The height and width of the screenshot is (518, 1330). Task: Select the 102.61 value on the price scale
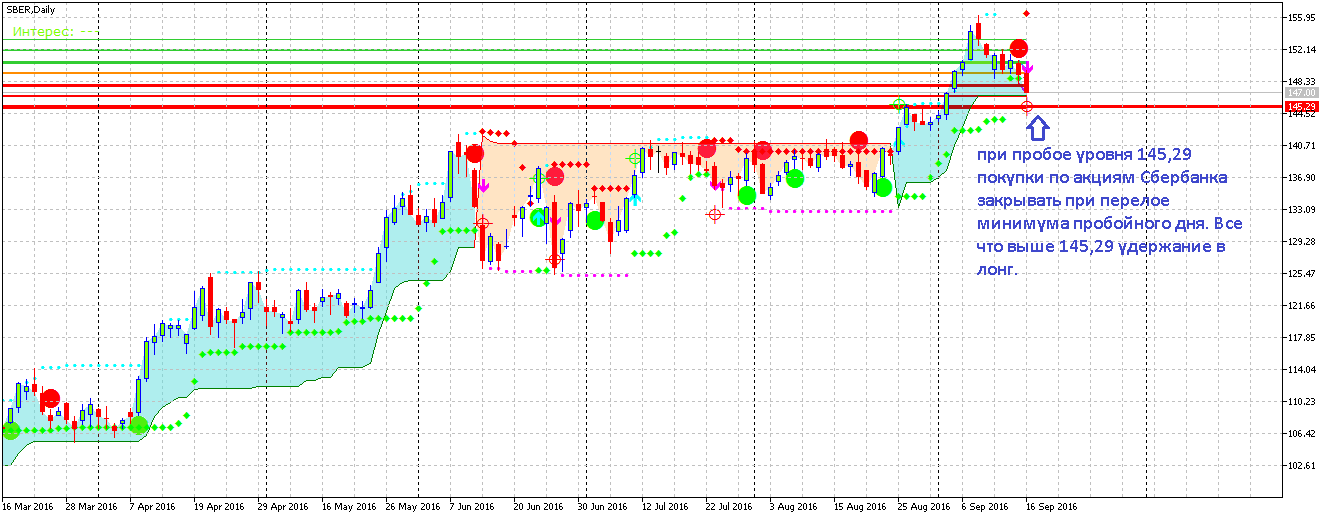click(1301, 466)
